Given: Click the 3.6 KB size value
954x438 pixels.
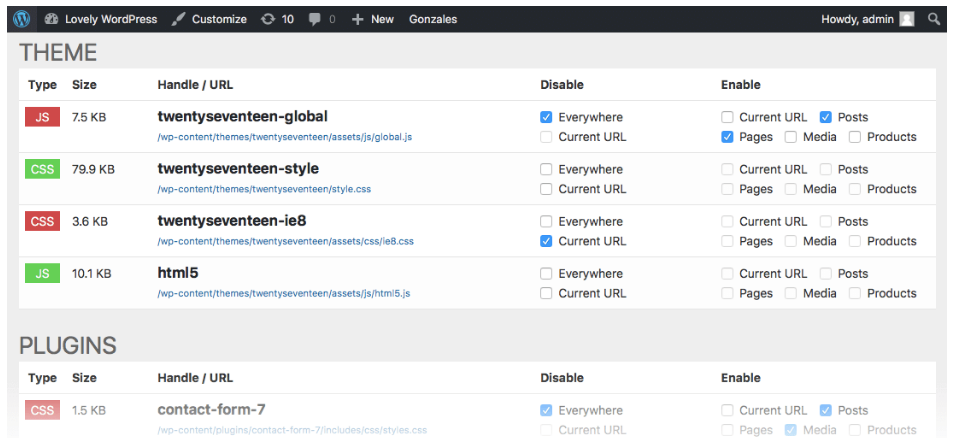Looking at the screenshot, I should point(89,221).
